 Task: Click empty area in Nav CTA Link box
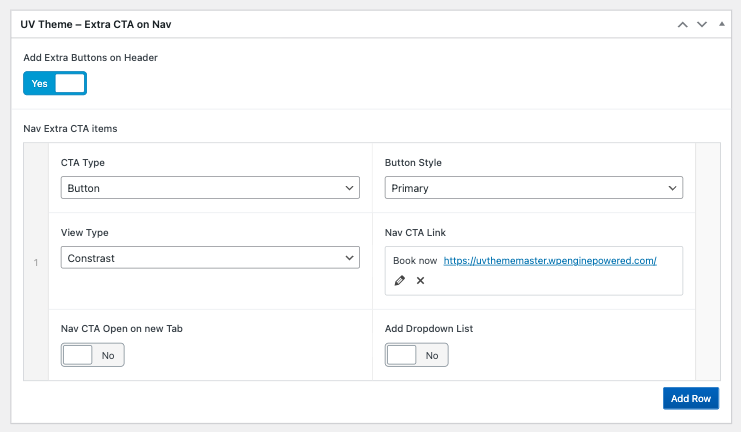tap(560, 281)
